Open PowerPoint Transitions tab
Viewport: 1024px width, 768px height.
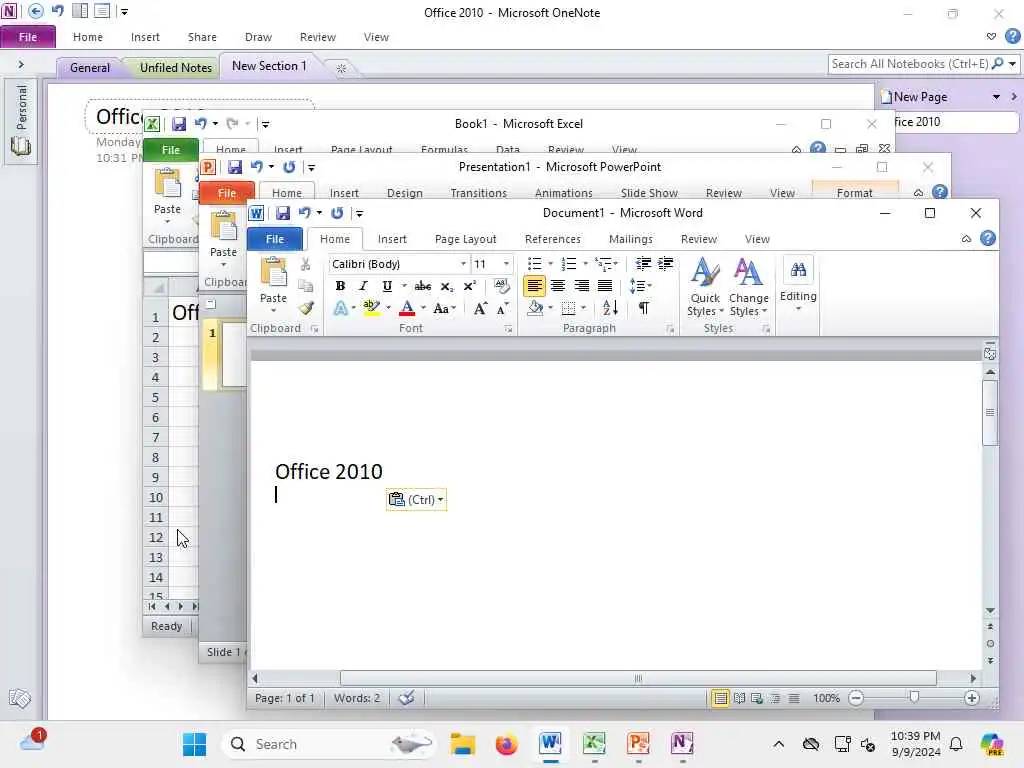[479, 193]
